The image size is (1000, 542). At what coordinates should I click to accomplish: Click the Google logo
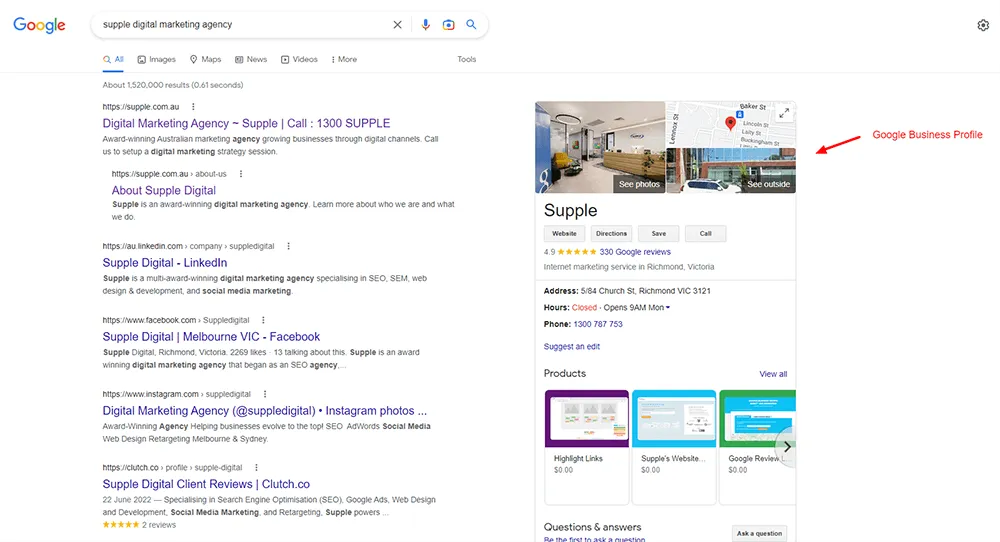40,25
